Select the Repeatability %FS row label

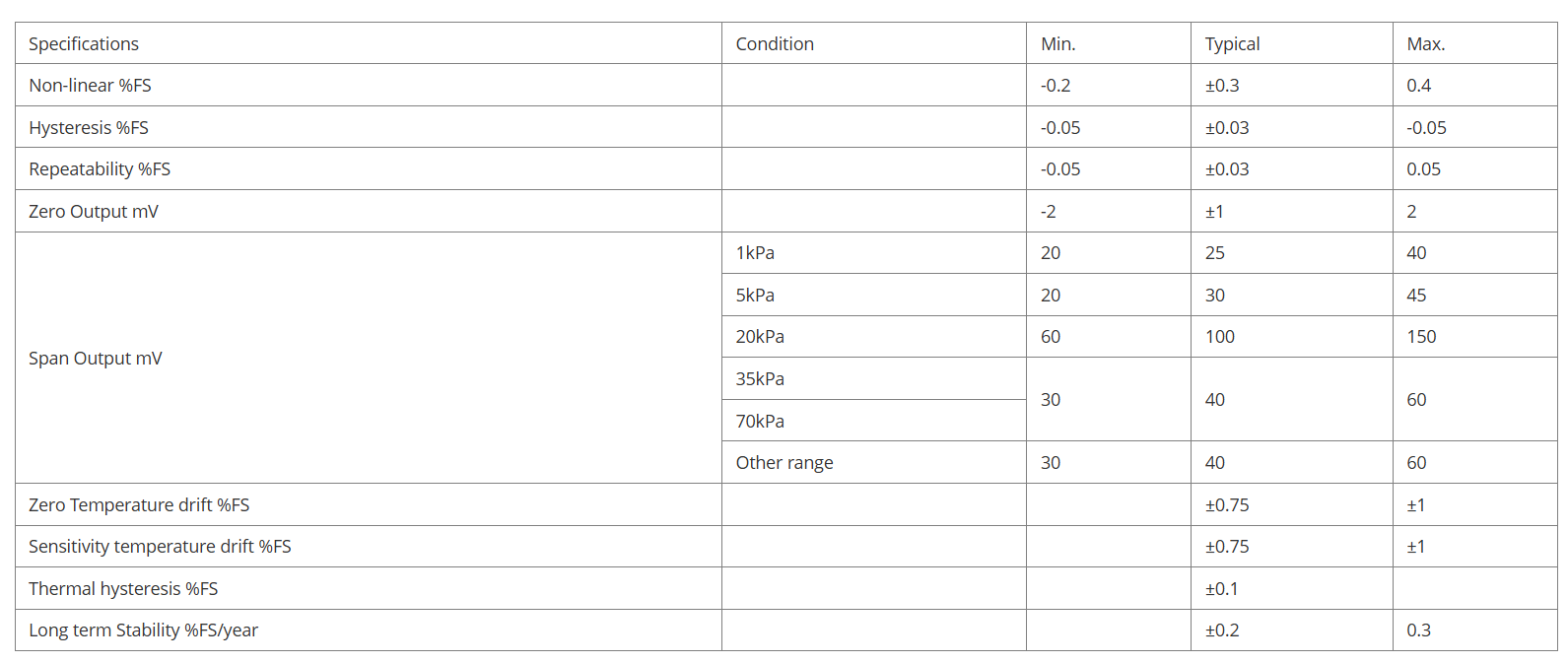(100, 169)
